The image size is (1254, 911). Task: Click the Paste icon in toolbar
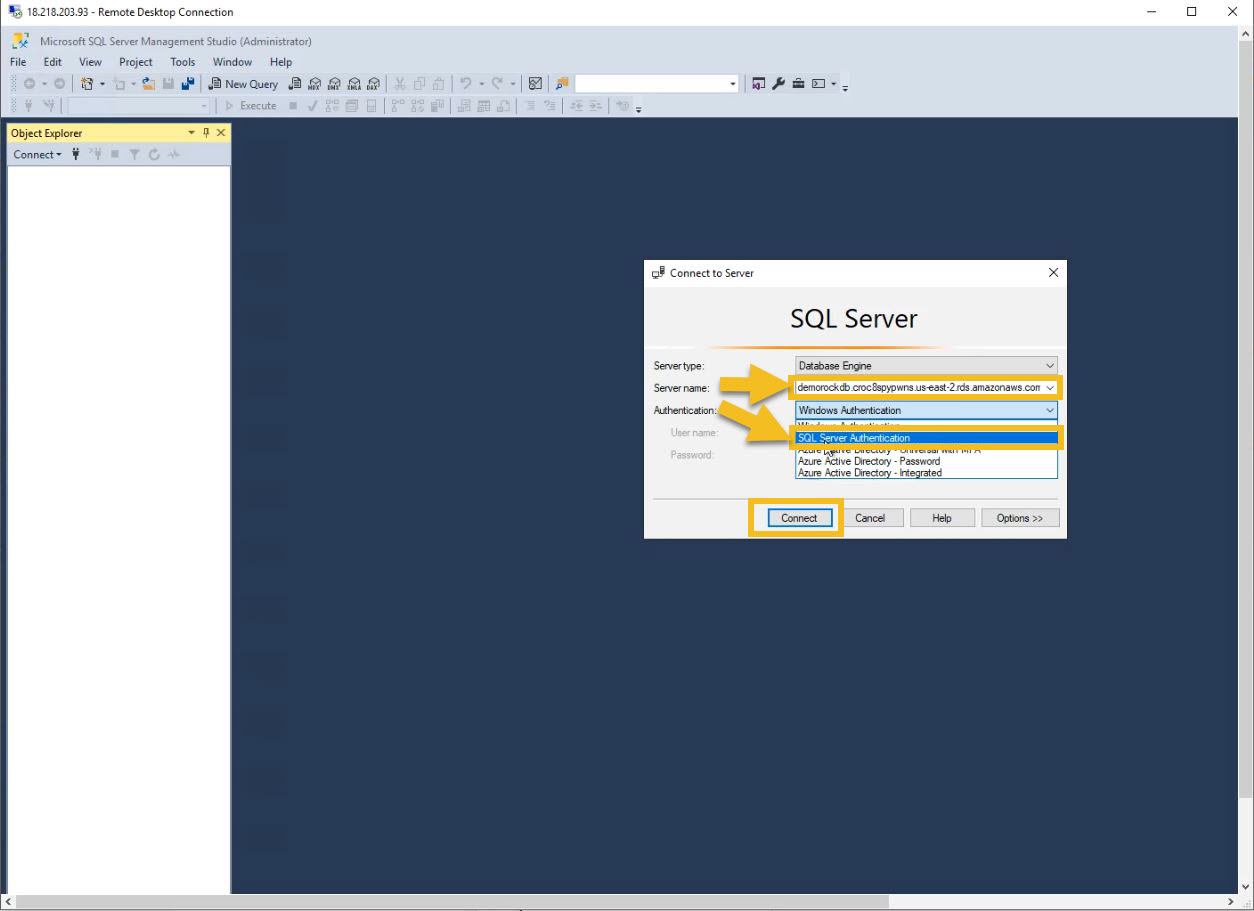click(438, 84)
